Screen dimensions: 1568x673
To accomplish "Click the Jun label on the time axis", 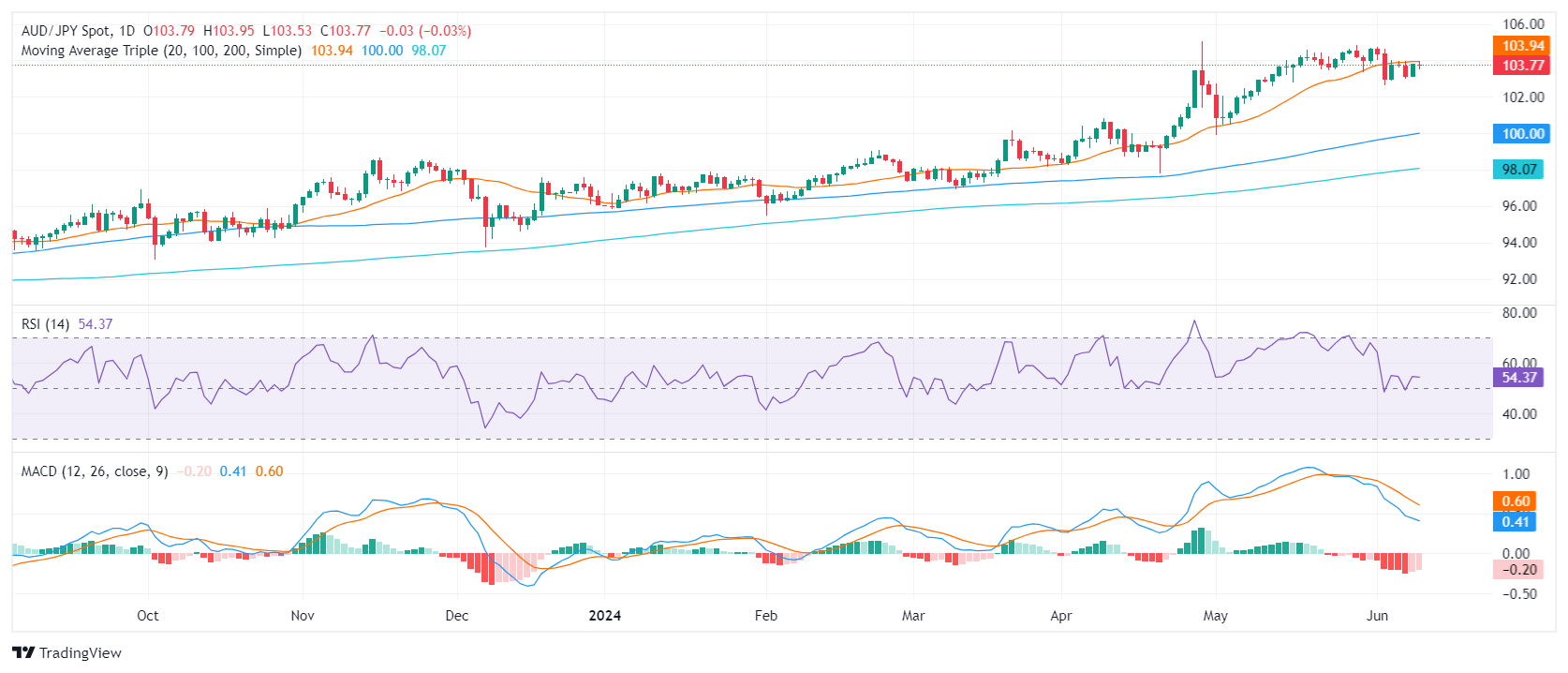I will [1377, 616].
